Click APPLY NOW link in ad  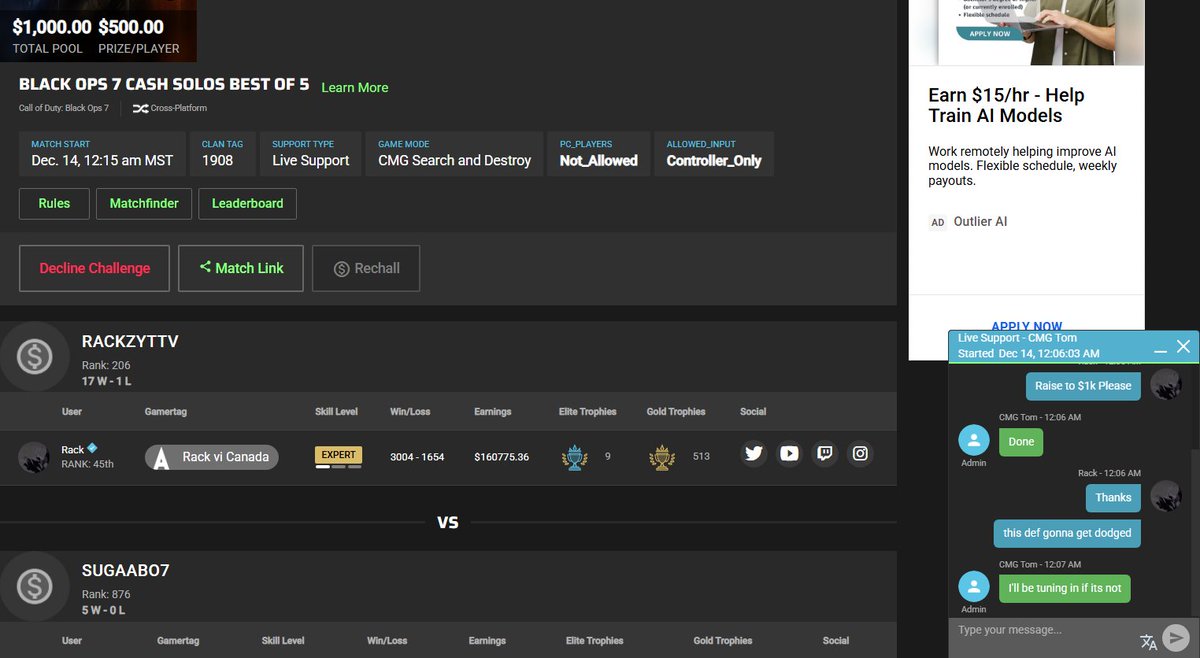[1027, 327]
